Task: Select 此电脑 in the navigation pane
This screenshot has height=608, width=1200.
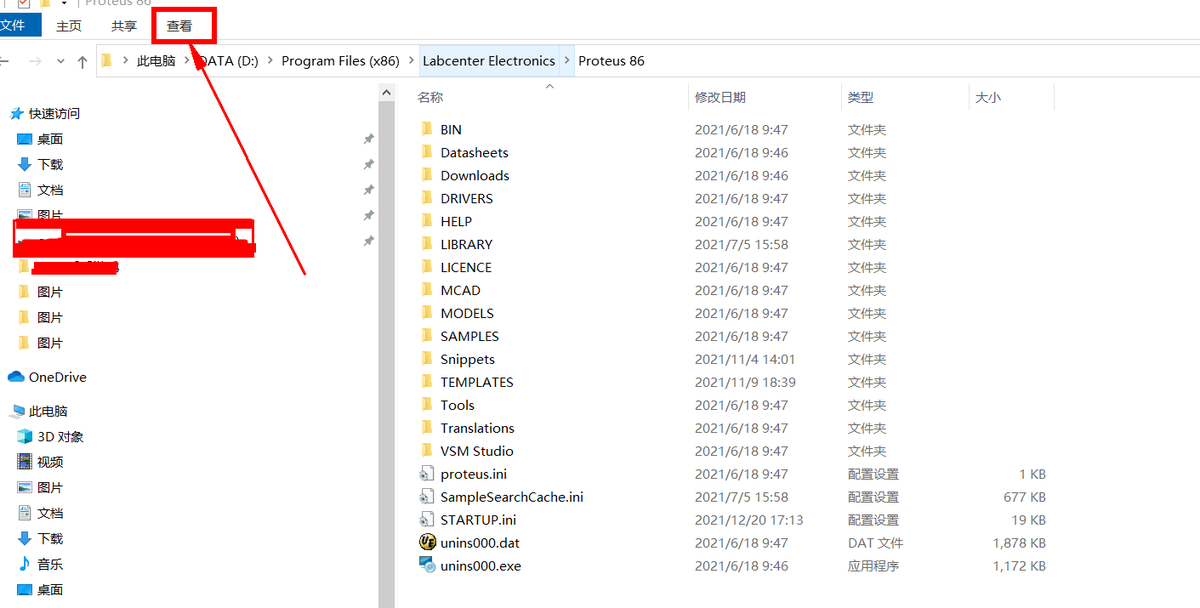Action: click(48, 412)
